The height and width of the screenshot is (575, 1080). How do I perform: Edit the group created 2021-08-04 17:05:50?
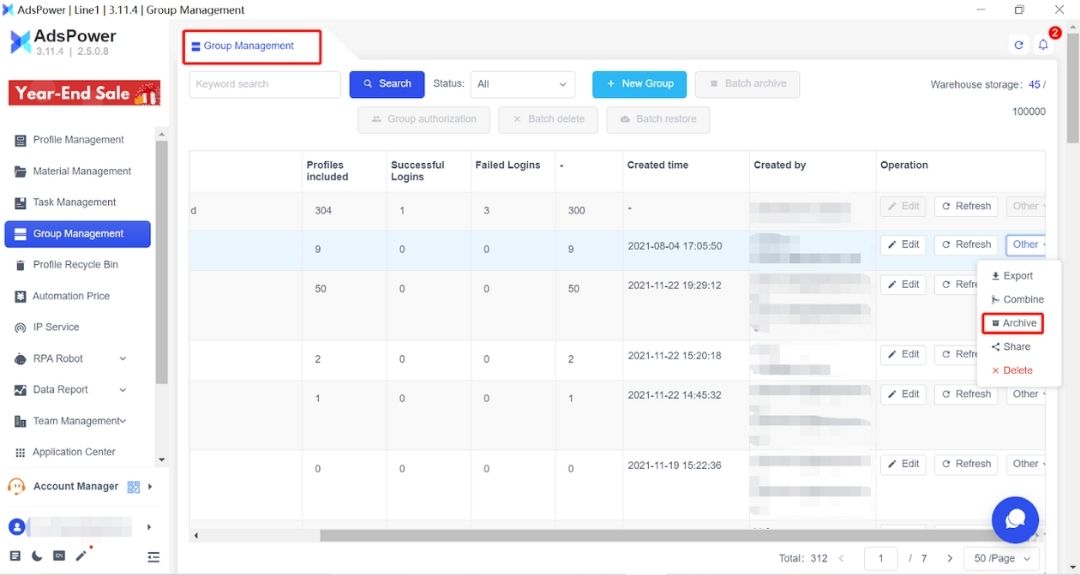point(903,245)
